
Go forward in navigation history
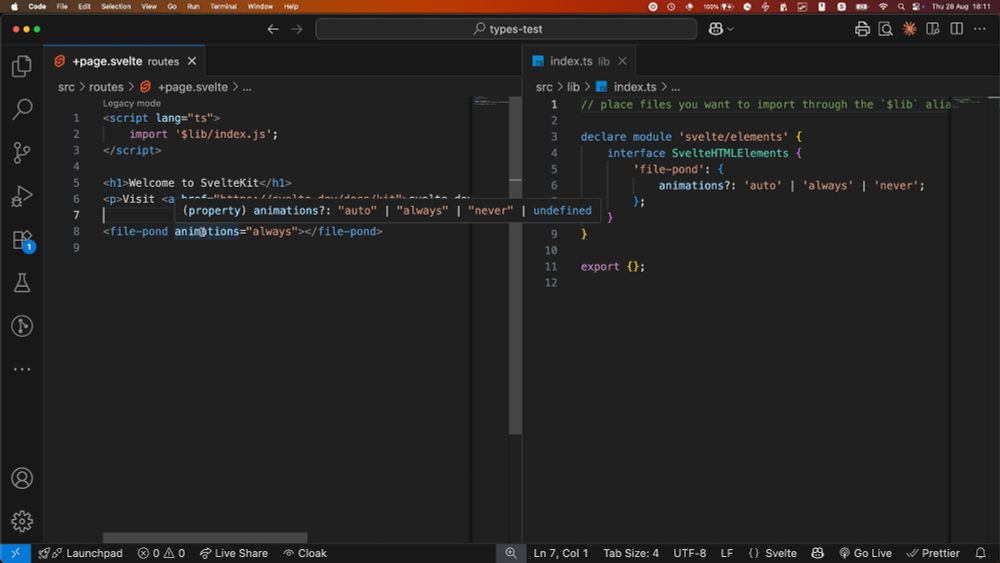[x=297, y=29]
